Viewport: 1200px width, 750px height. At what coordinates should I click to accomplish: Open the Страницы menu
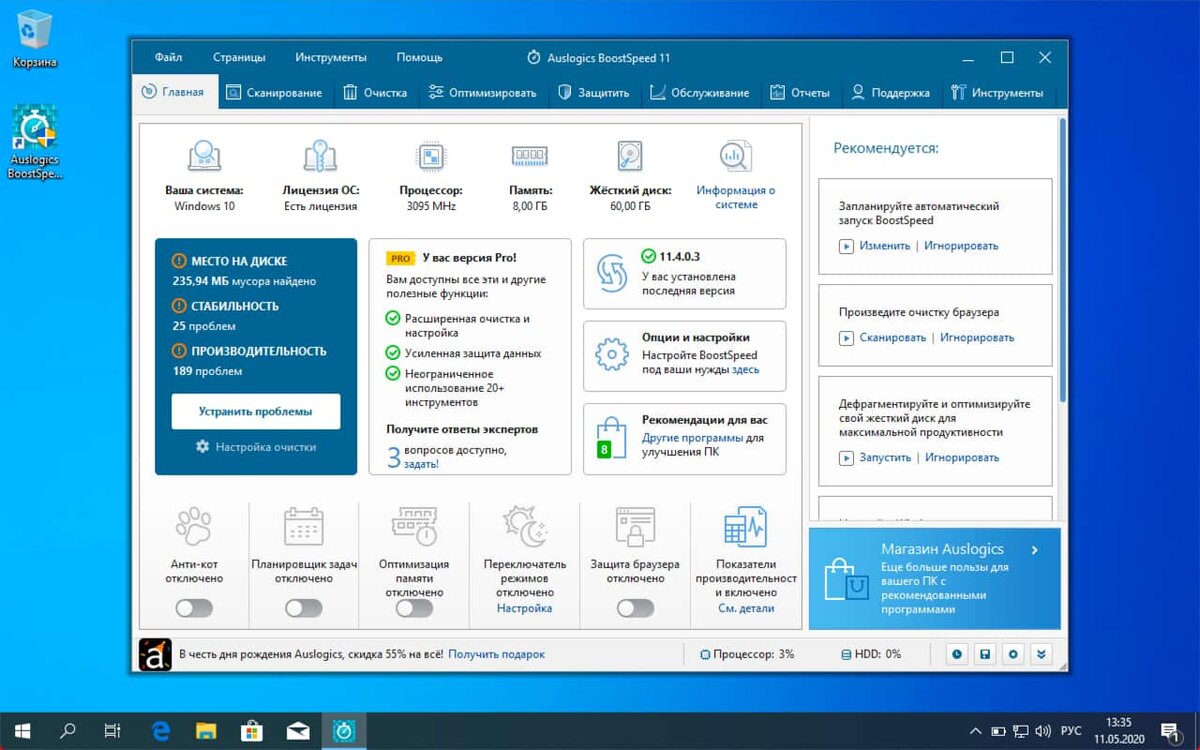coord(239,57)
